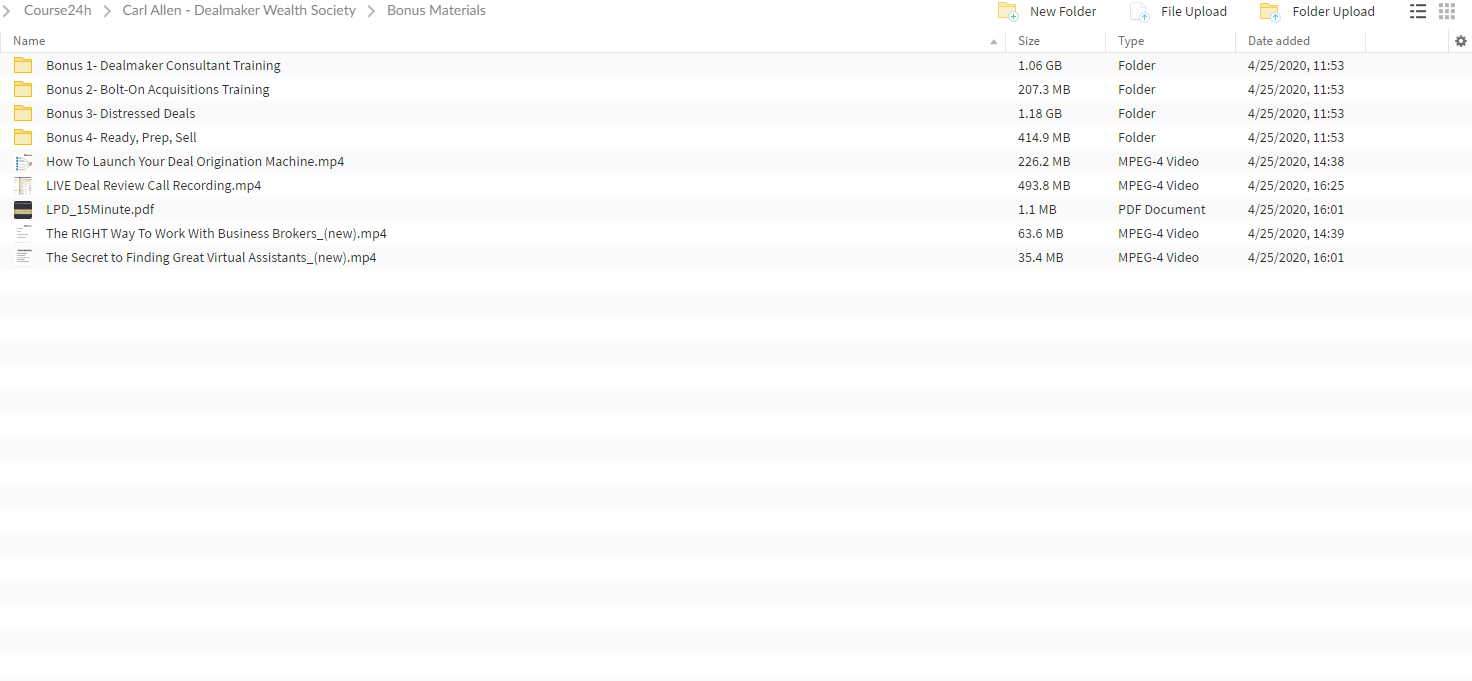Open Bonus 4- Ready, Prep, Sell folder
The image size is (1472, 681).
121,137
